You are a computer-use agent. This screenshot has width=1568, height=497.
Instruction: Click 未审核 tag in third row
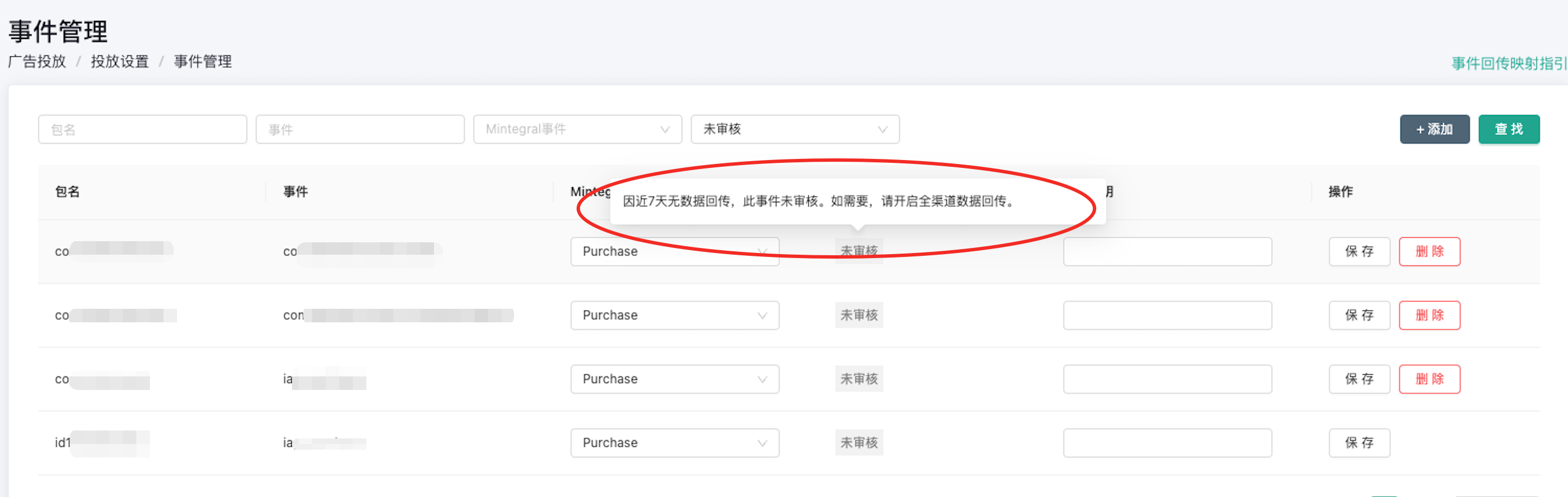[859, 379]
